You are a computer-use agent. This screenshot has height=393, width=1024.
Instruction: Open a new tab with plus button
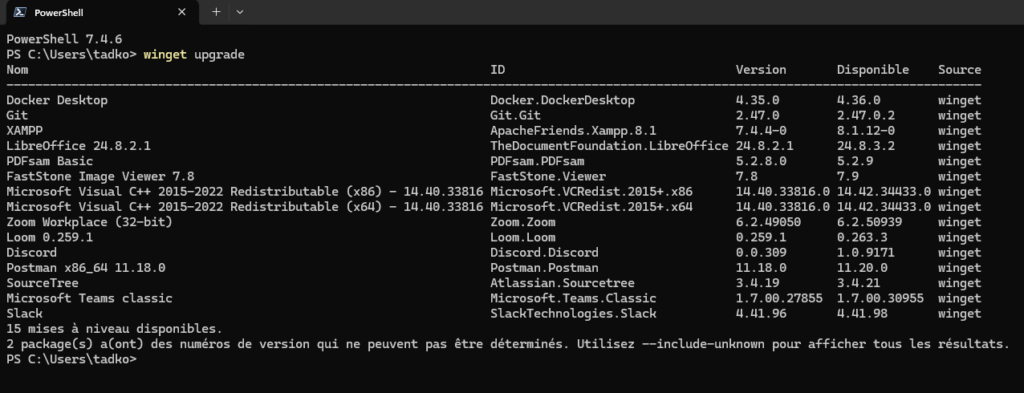point(216,12)
